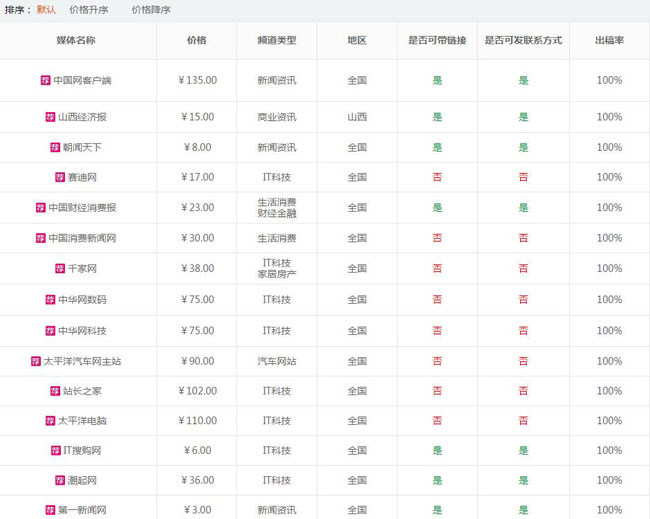Image resolution: width=650 pixels, height=519 pixels.
Task: Click the 价格 column header
Action: pos(196,41)
